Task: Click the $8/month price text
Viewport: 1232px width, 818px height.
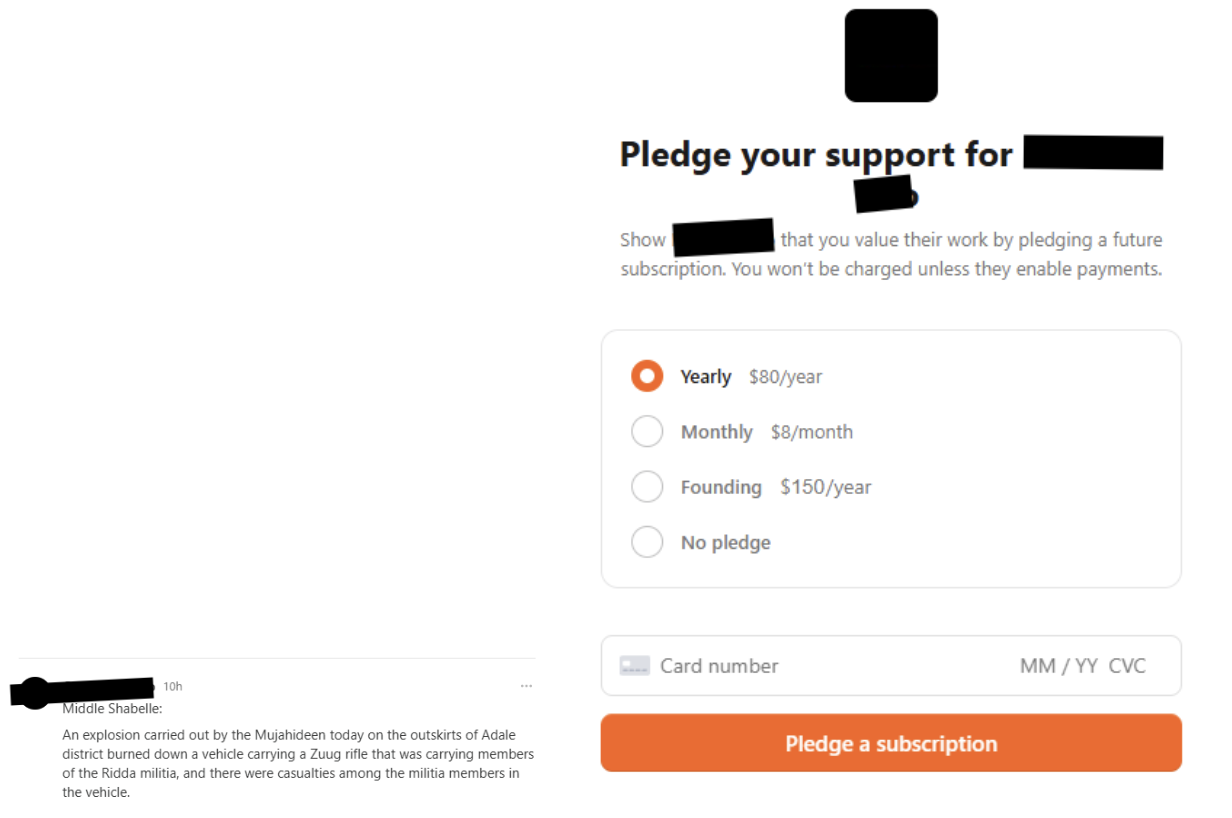Action: point(811,432)
